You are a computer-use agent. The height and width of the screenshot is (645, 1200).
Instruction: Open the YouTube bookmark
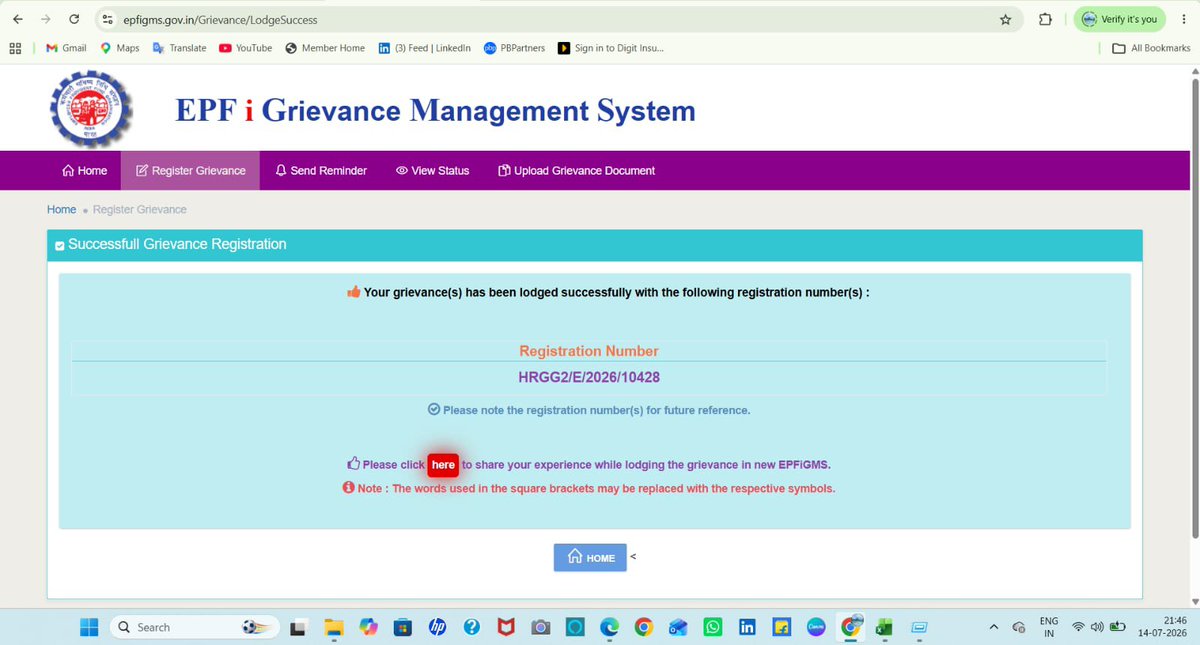pos(245,47)
